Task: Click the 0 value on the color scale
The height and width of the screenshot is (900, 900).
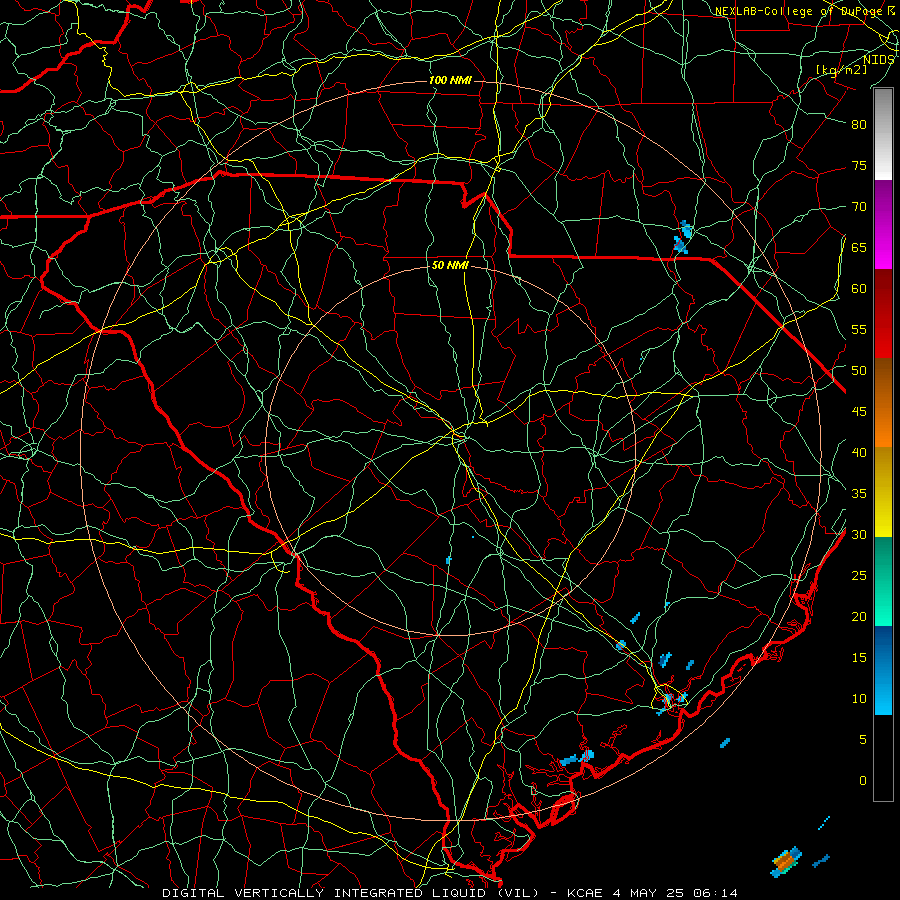Action: (863, 781)
